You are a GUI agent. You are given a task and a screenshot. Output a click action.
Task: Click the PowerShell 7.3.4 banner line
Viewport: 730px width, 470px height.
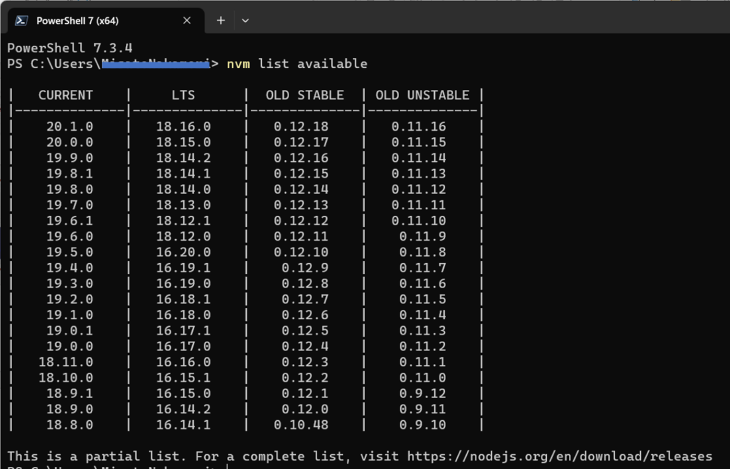click(70, 48)
